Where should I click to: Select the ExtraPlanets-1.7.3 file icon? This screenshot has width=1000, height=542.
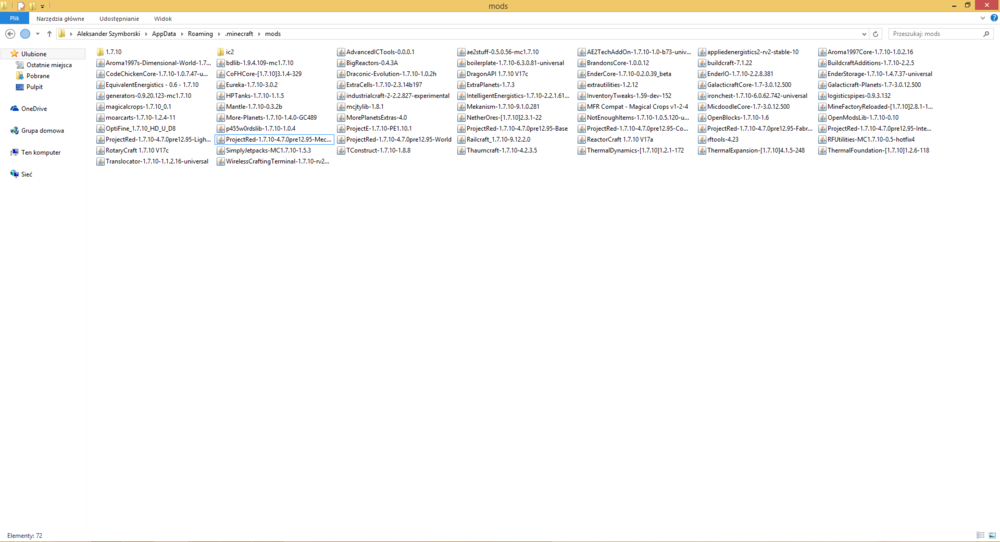tap(461, 85)
